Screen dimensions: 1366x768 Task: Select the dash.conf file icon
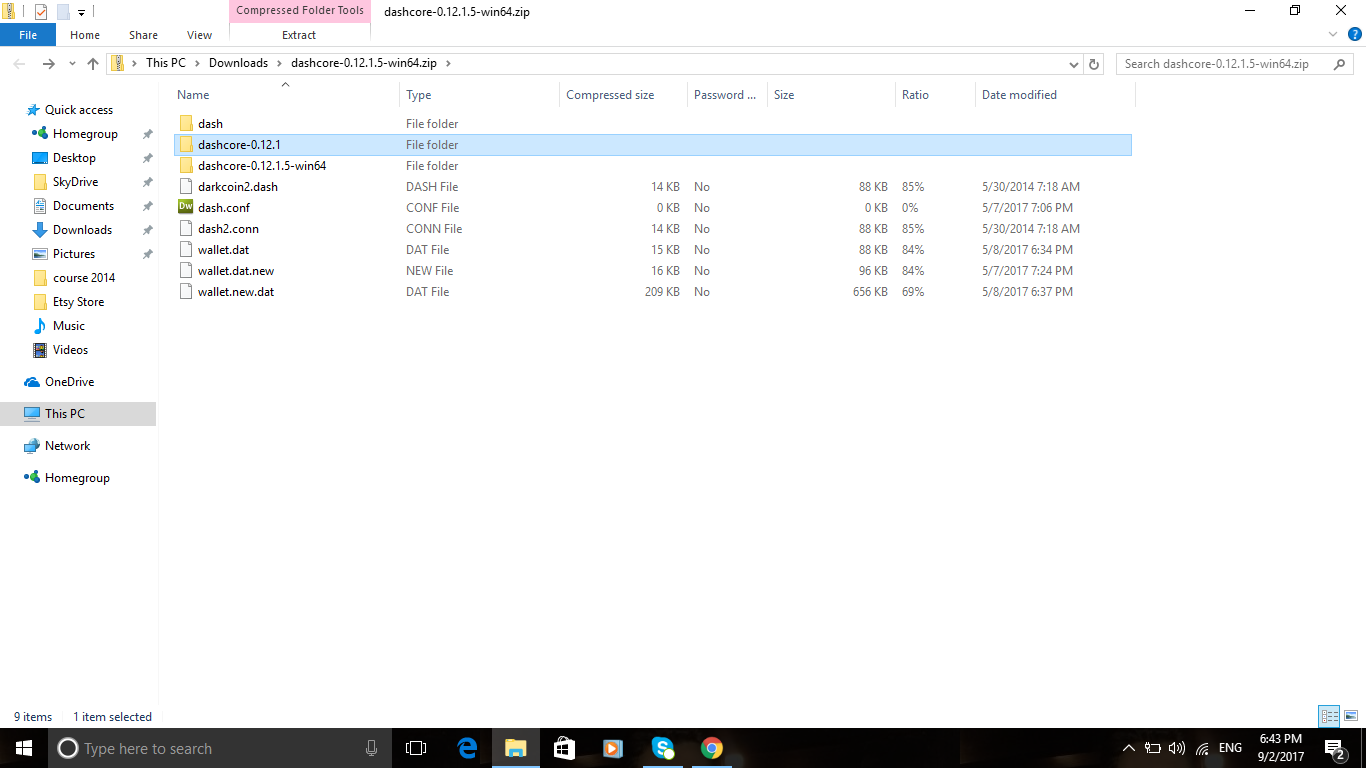tap(186, 208)
